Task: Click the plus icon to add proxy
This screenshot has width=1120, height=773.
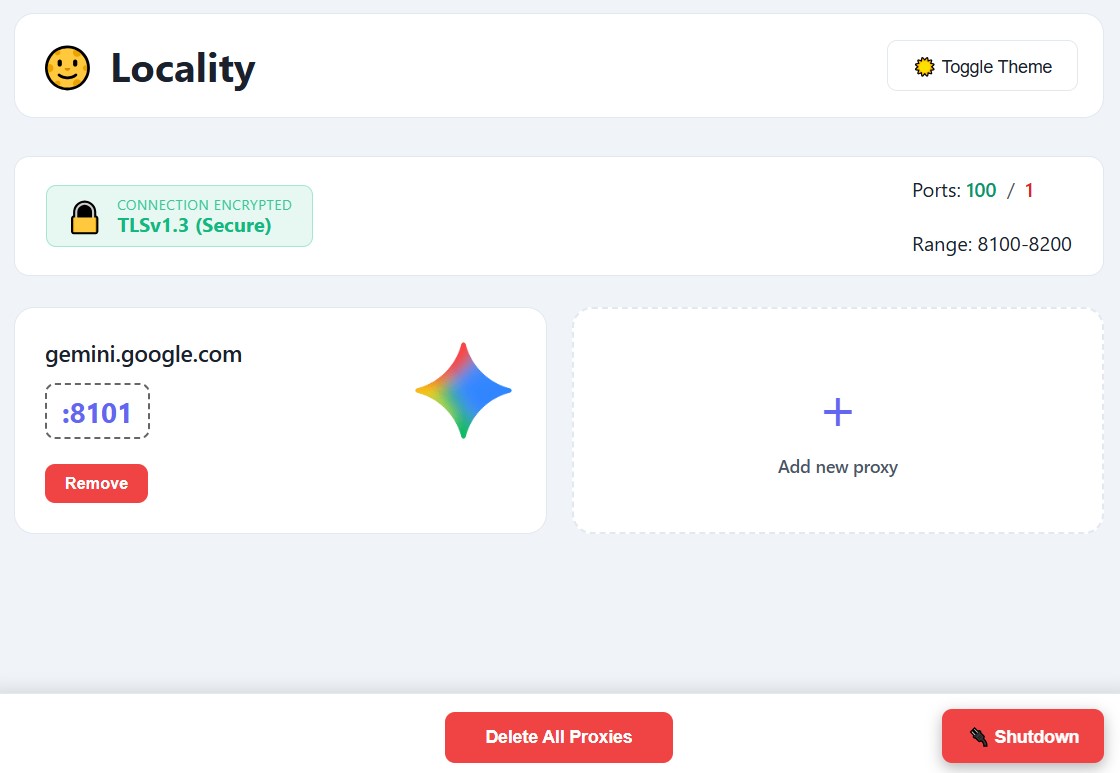Action: (x=837, y=411)
